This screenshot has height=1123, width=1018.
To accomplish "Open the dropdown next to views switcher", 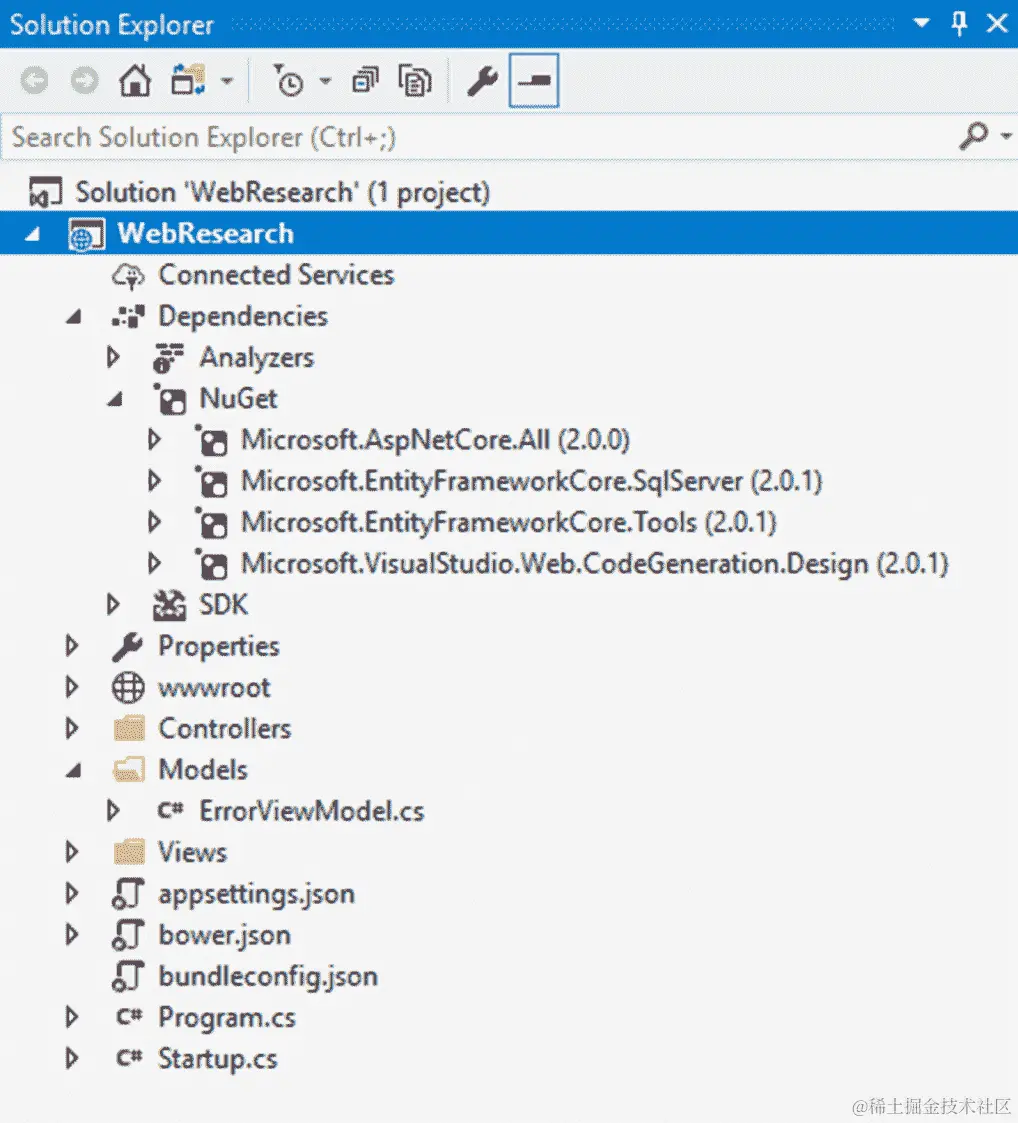I will [x=227, y=81].
